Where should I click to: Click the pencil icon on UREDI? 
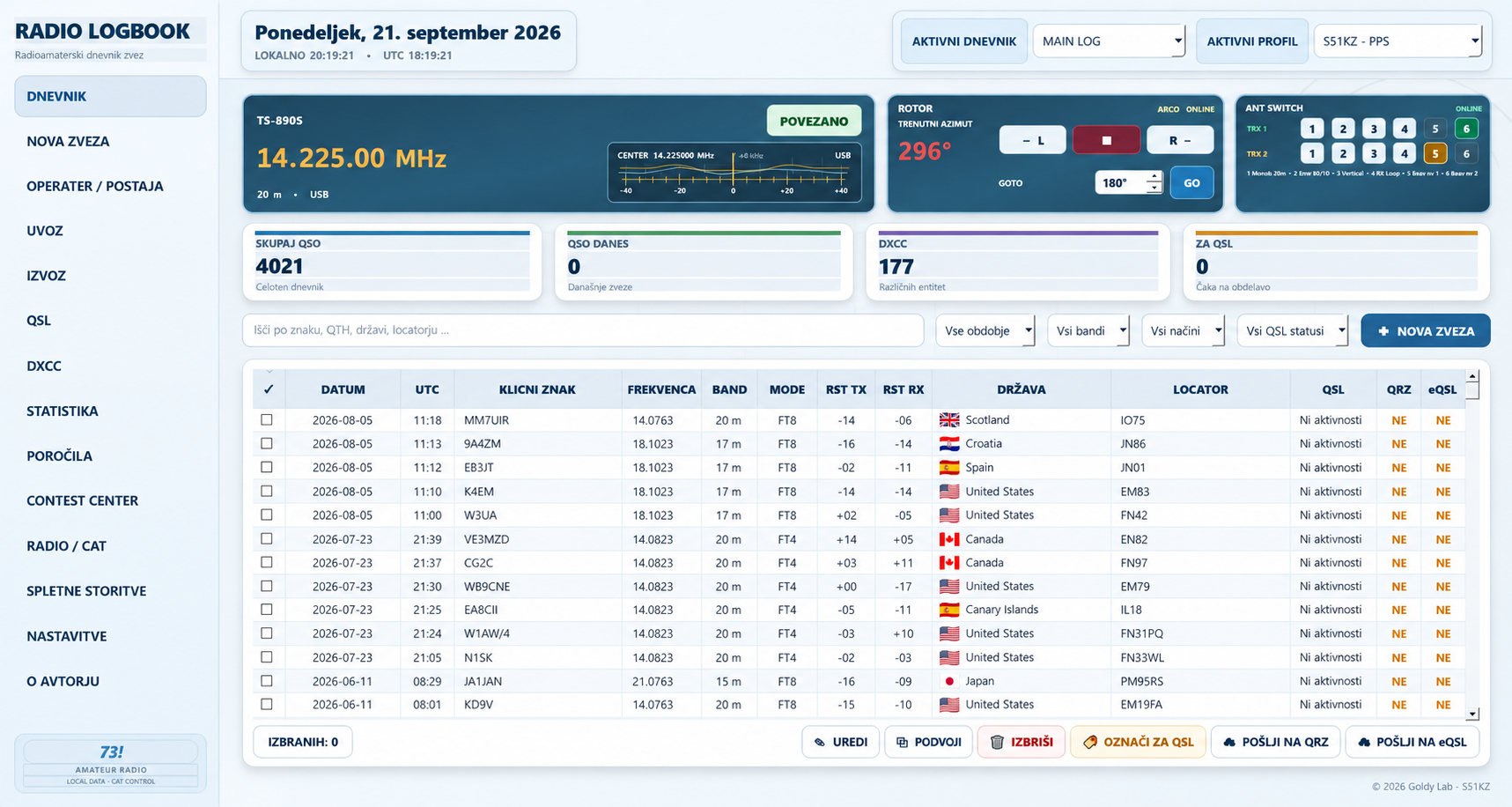(820, 743)
